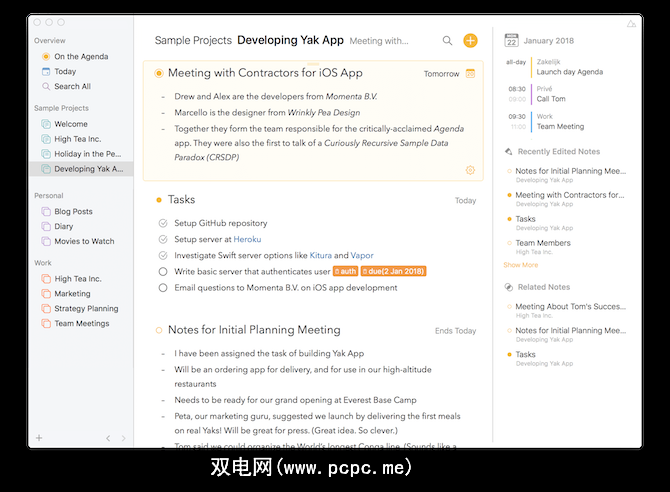Select the Developing Yak A... project

[x=81, y=169]
